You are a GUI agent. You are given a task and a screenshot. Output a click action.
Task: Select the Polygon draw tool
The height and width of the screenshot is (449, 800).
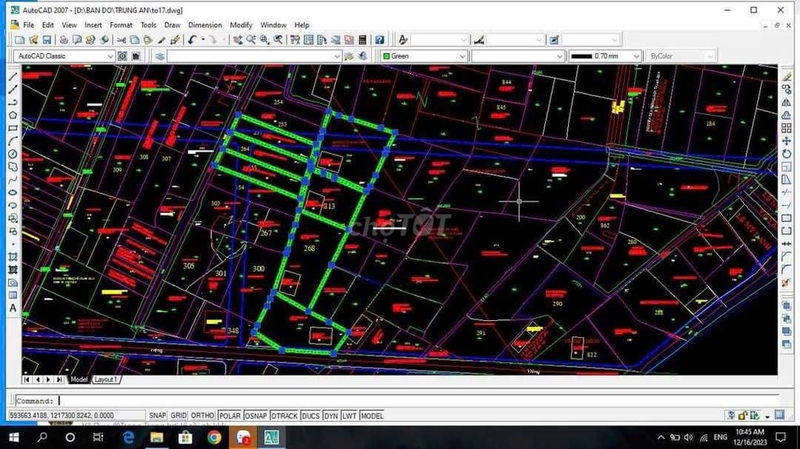(x=13, y=115)
